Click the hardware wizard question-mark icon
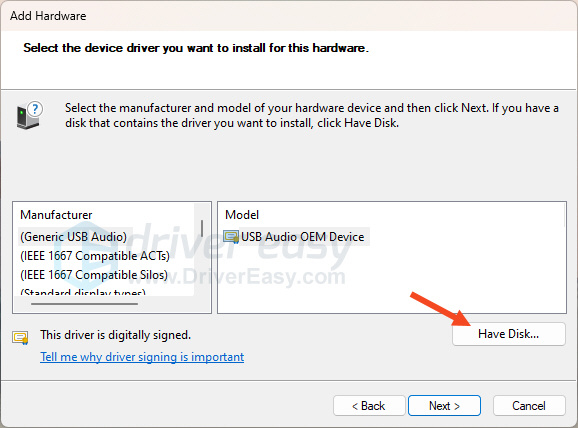The image size is (578, 428). click(x=29, y=115)
